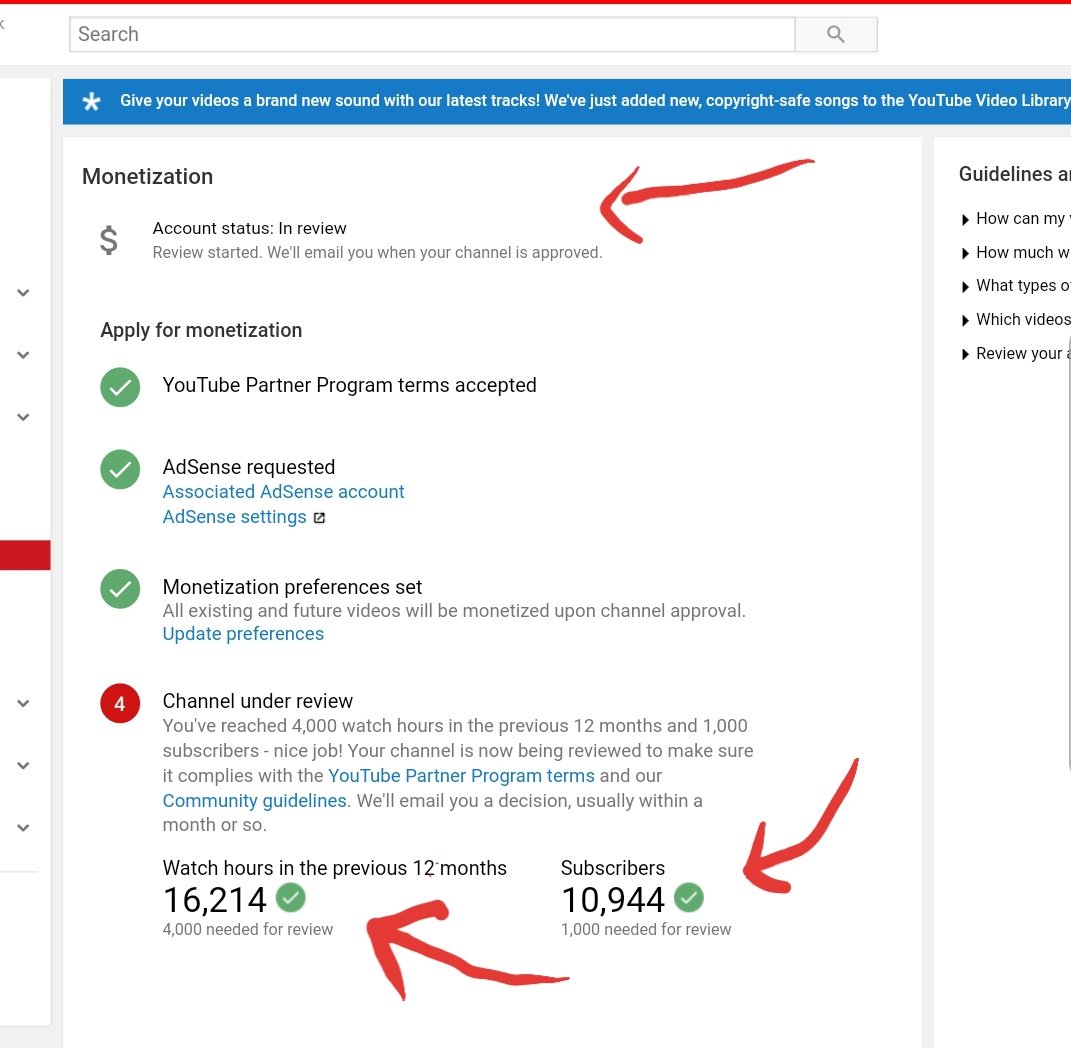Expand the first sidebar chevron

pyautogui.click(x=23, y=292)
